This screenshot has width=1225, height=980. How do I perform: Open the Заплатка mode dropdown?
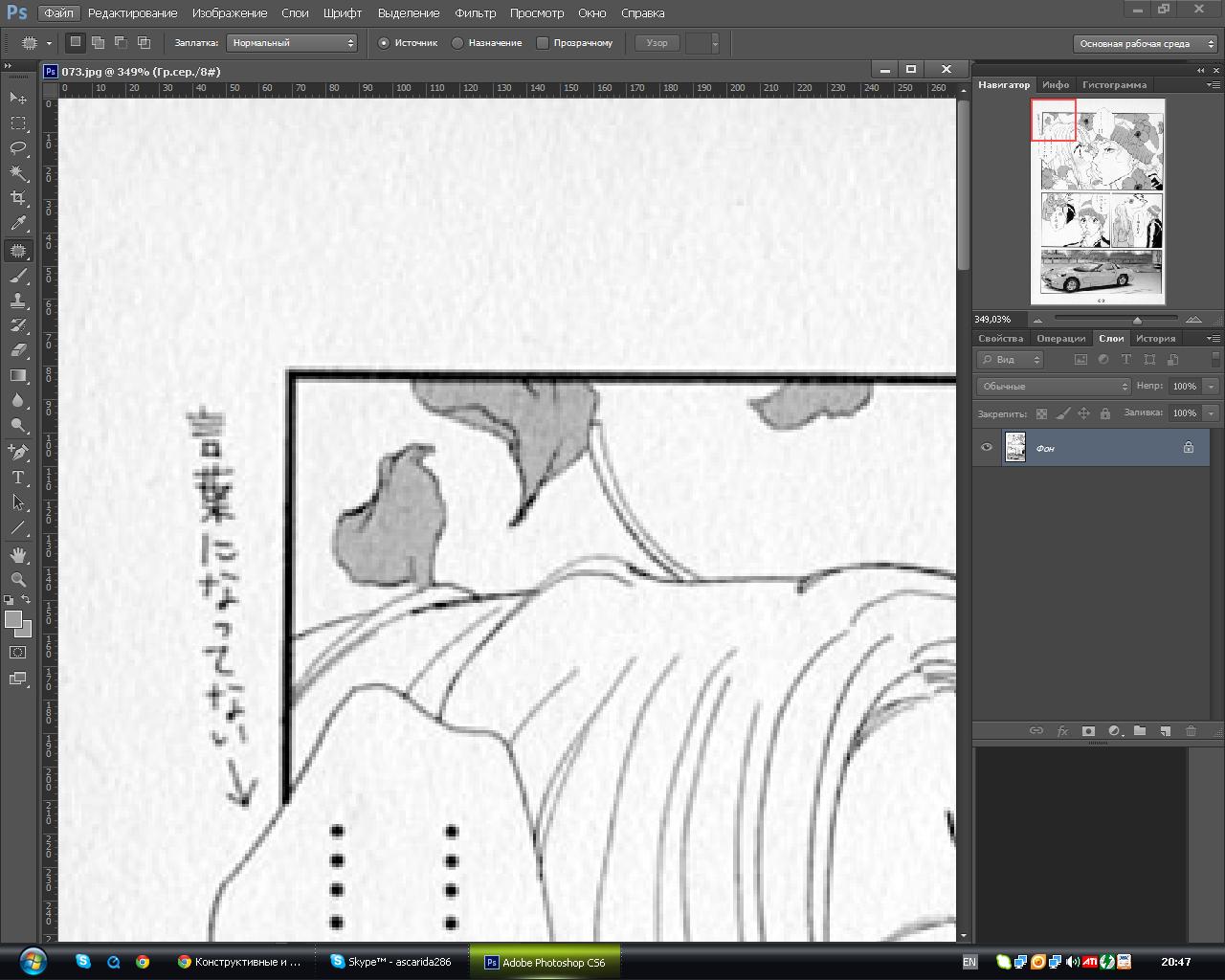[292, 43]
